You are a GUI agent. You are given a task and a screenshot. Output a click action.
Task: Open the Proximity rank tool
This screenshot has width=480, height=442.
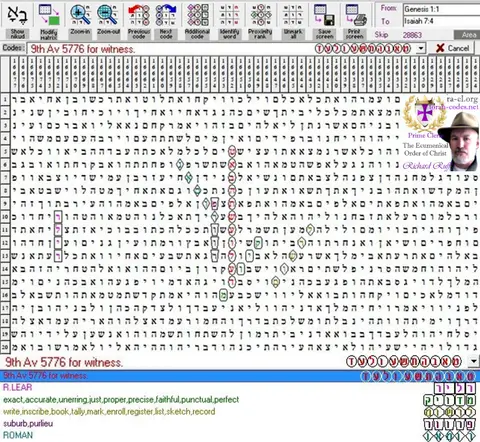[260, 21]
